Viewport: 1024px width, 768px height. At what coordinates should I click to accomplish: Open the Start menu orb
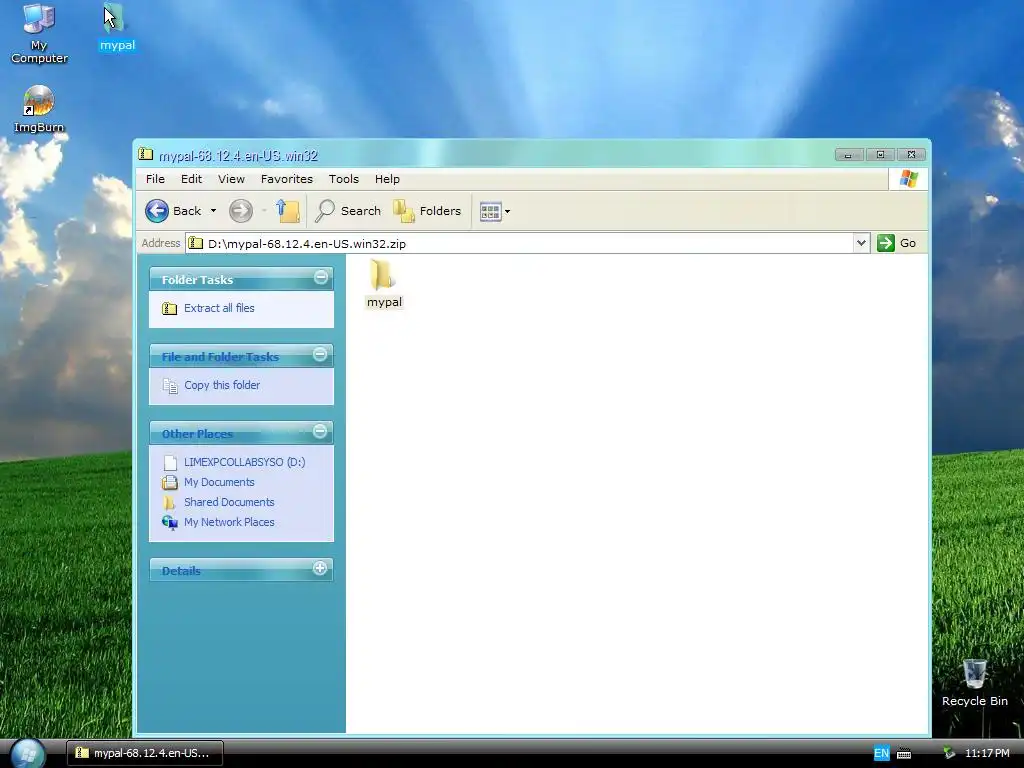coord(28,754)
